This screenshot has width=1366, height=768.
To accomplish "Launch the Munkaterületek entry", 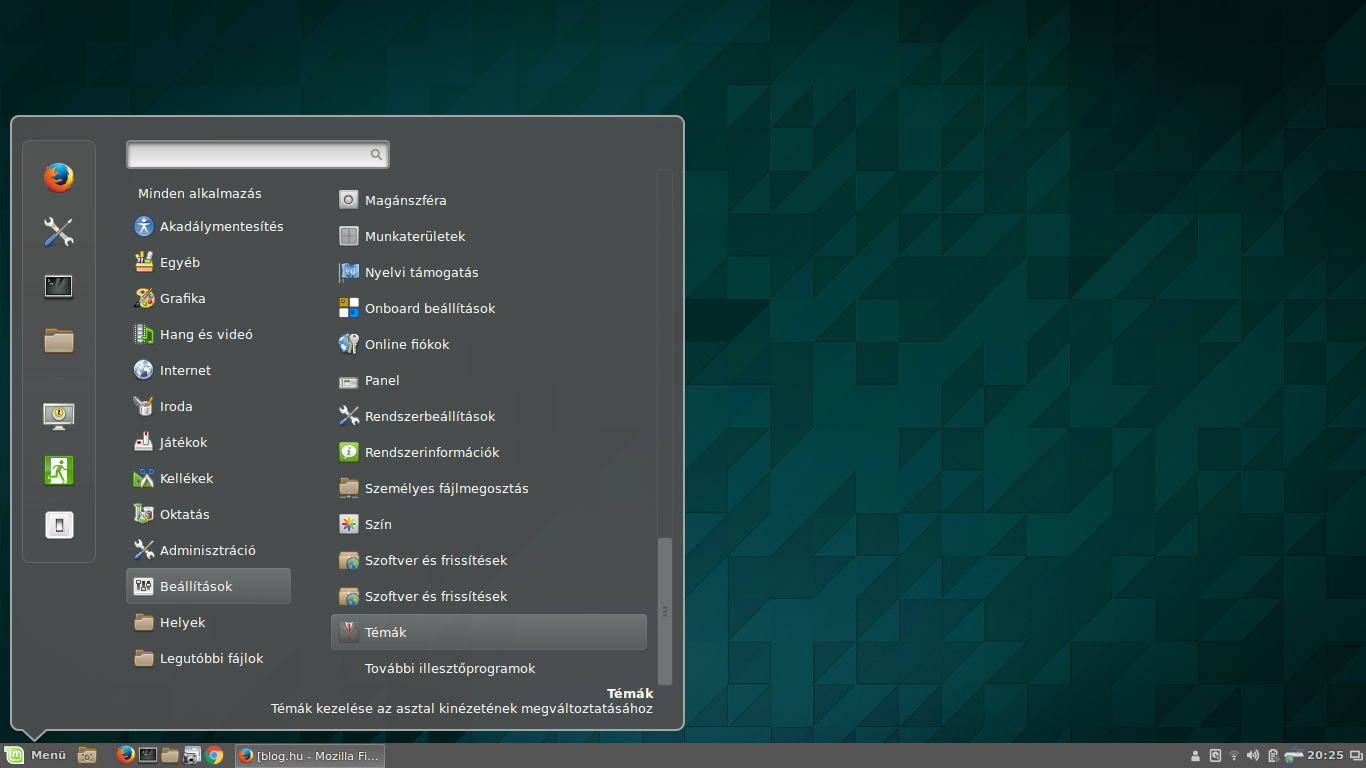I will click(489, 236).
